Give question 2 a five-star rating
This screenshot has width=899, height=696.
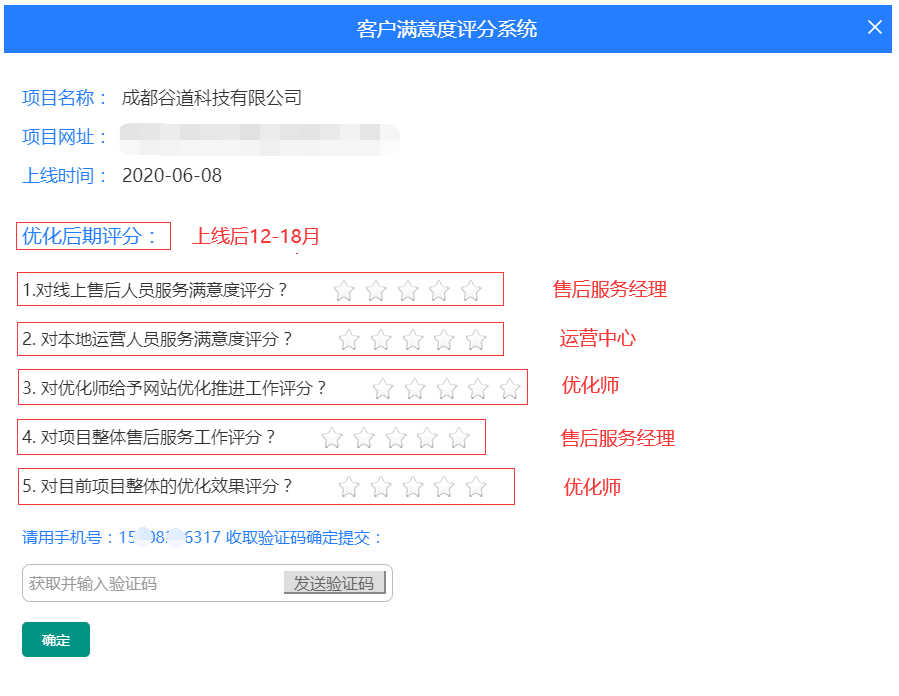pyautogui.click(x=476, y=340)
